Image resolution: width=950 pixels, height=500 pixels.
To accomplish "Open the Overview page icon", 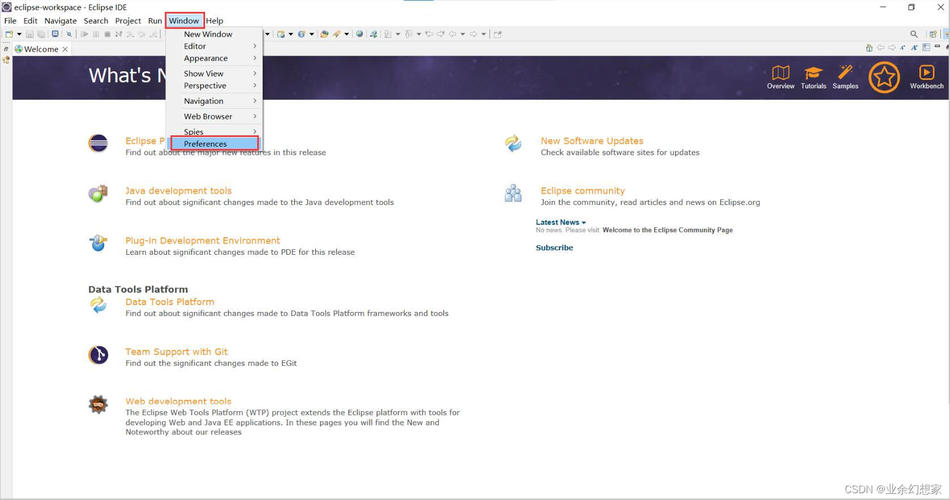I will coord(780,73).
